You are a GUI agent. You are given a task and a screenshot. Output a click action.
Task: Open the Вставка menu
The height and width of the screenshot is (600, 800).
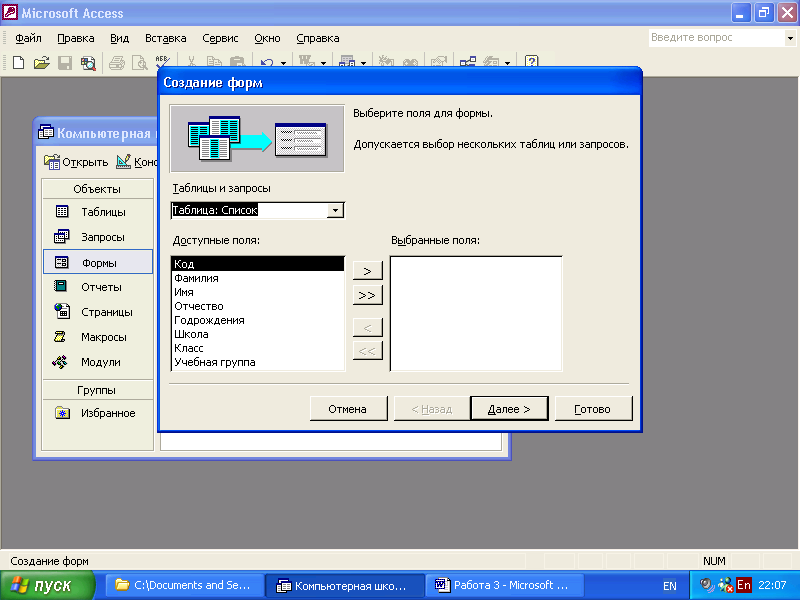tap(165, 38)
